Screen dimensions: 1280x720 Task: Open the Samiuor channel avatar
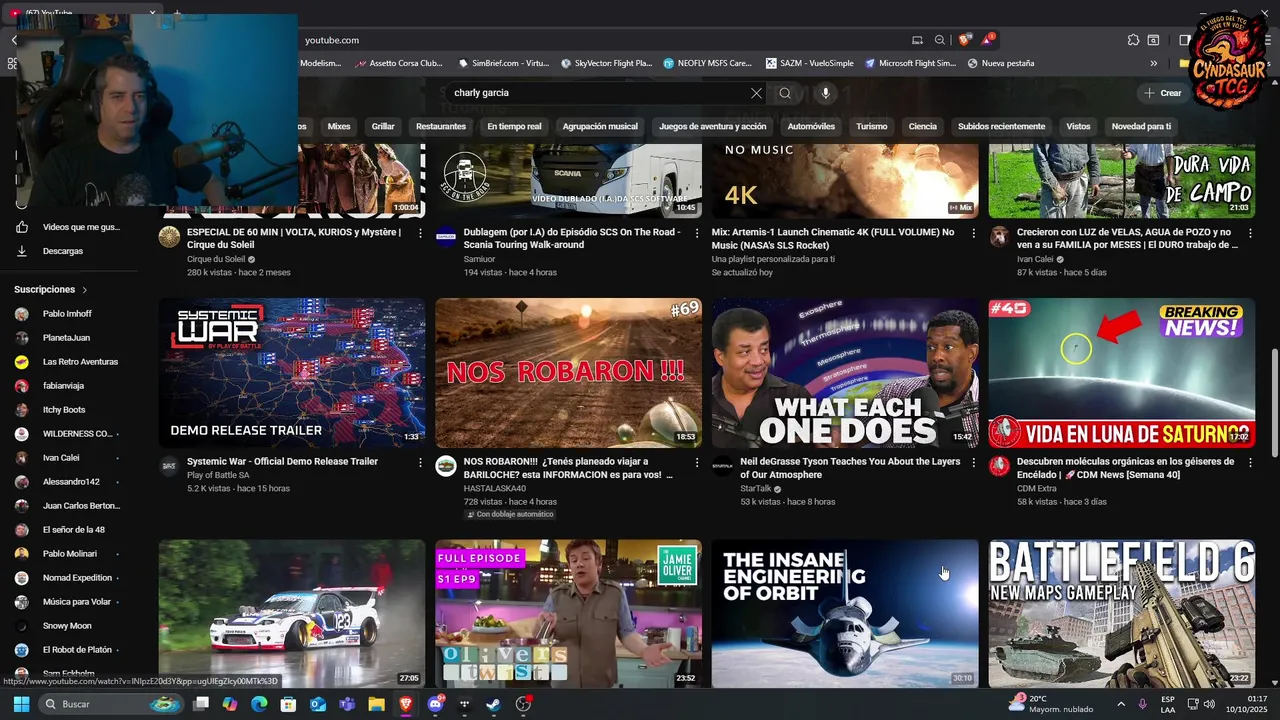446,236
